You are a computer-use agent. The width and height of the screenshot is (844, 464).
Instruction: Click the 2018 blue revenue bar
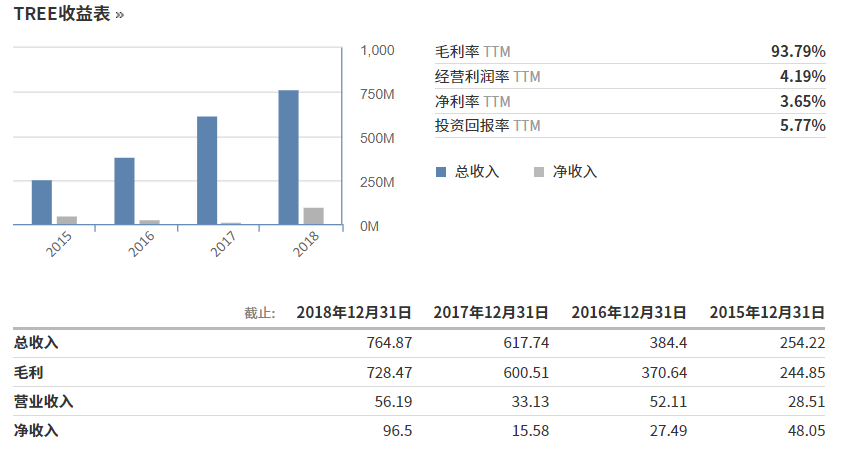289,157
